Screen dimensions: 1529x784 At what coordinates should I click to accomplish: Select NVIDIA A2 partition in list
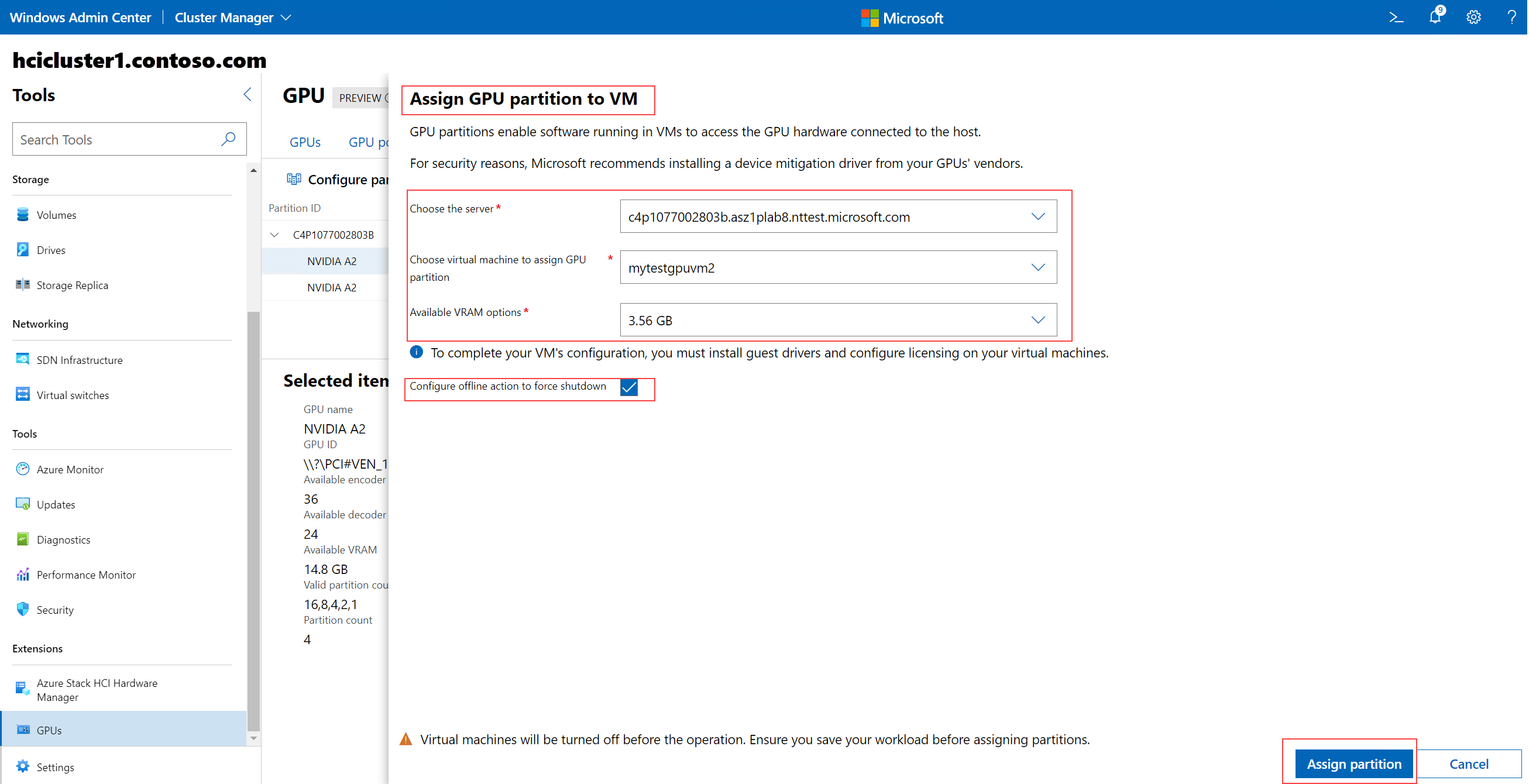pos(334,261)
